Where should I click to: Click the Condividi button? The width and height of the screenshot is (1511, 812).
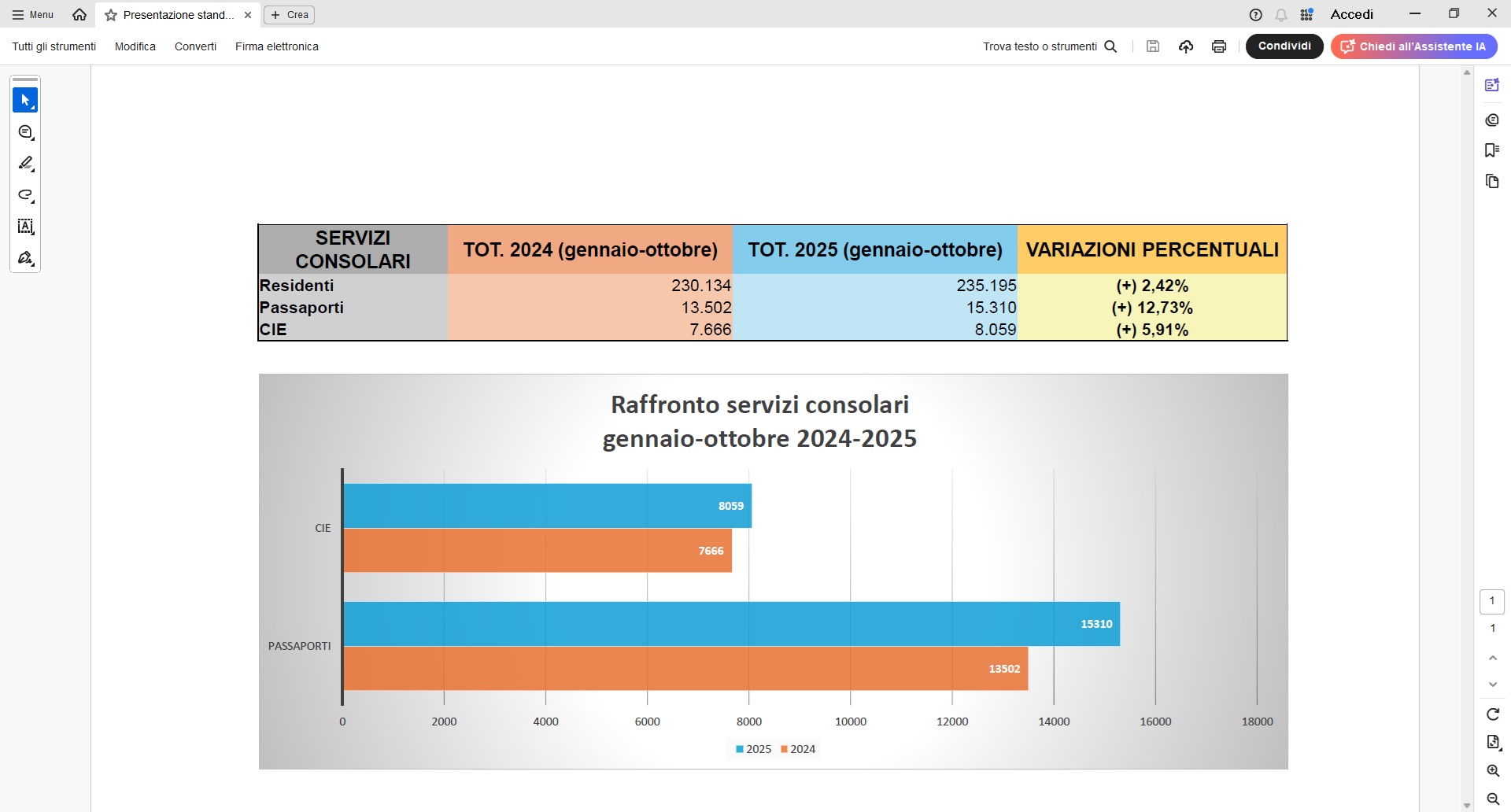tap(1284, 46)
